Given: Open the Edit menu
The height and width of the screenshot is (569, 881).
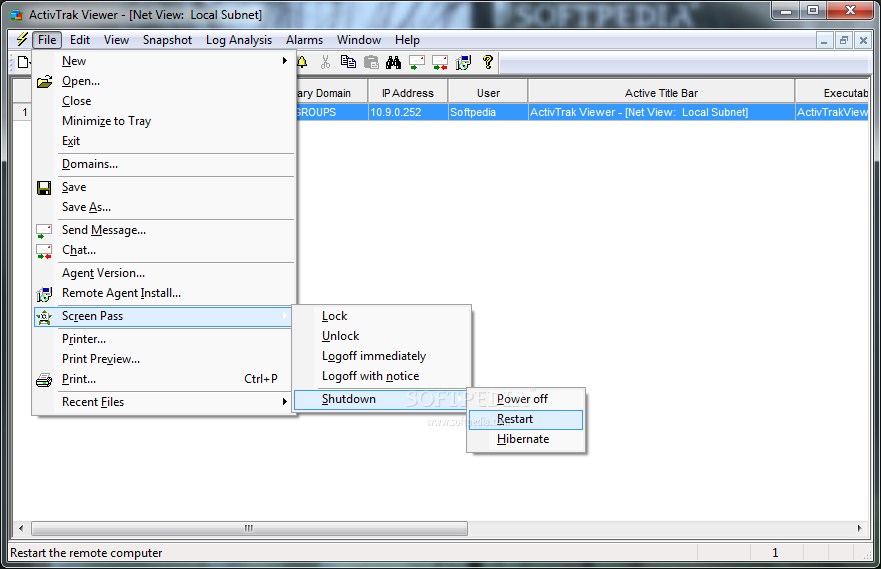Looking at the screenshot, I should pyautogui.click(x=80, y=40).
